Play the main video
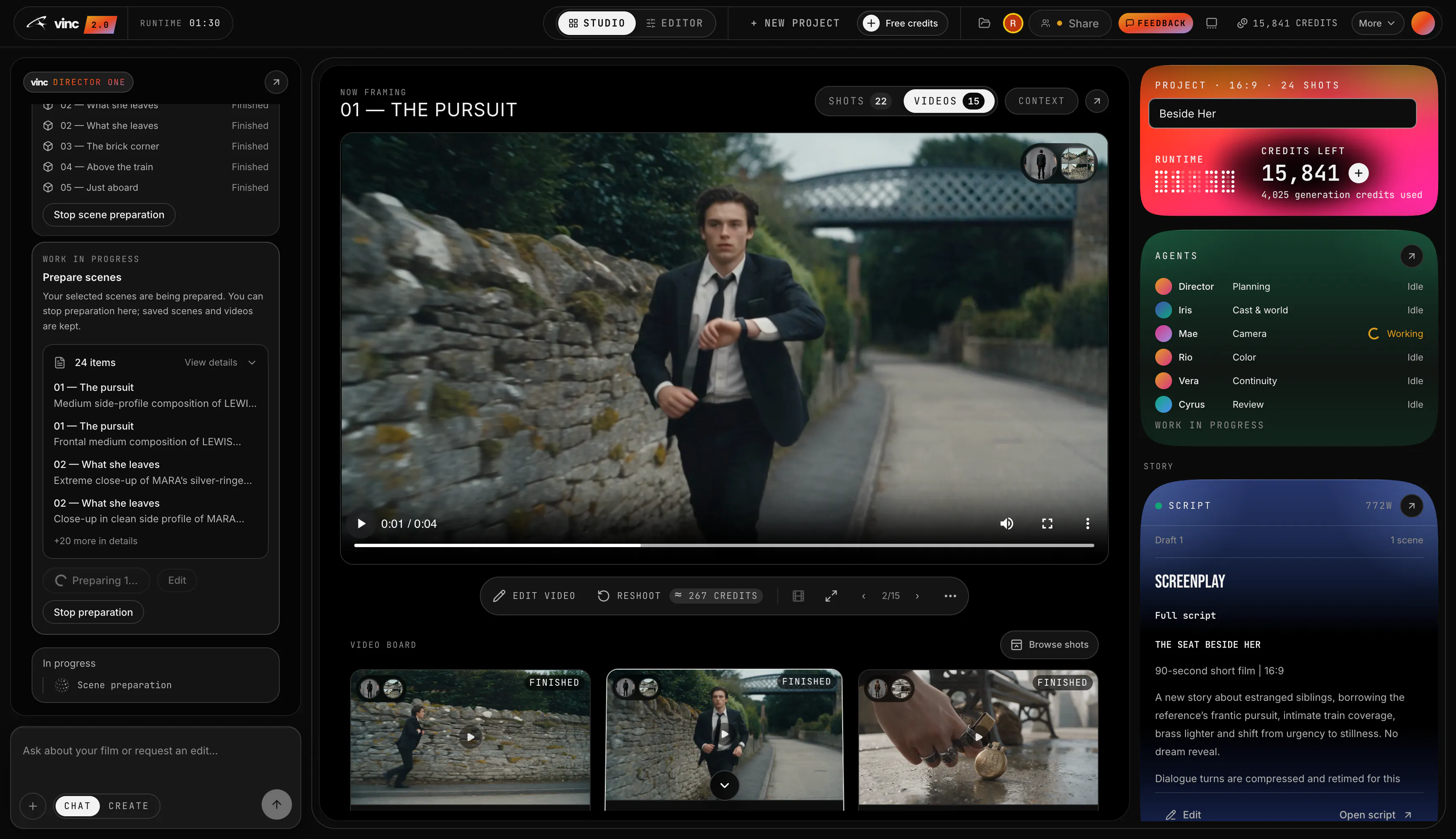The width and height of the screenshot is (1456, 839). click(x=361, y=523)
